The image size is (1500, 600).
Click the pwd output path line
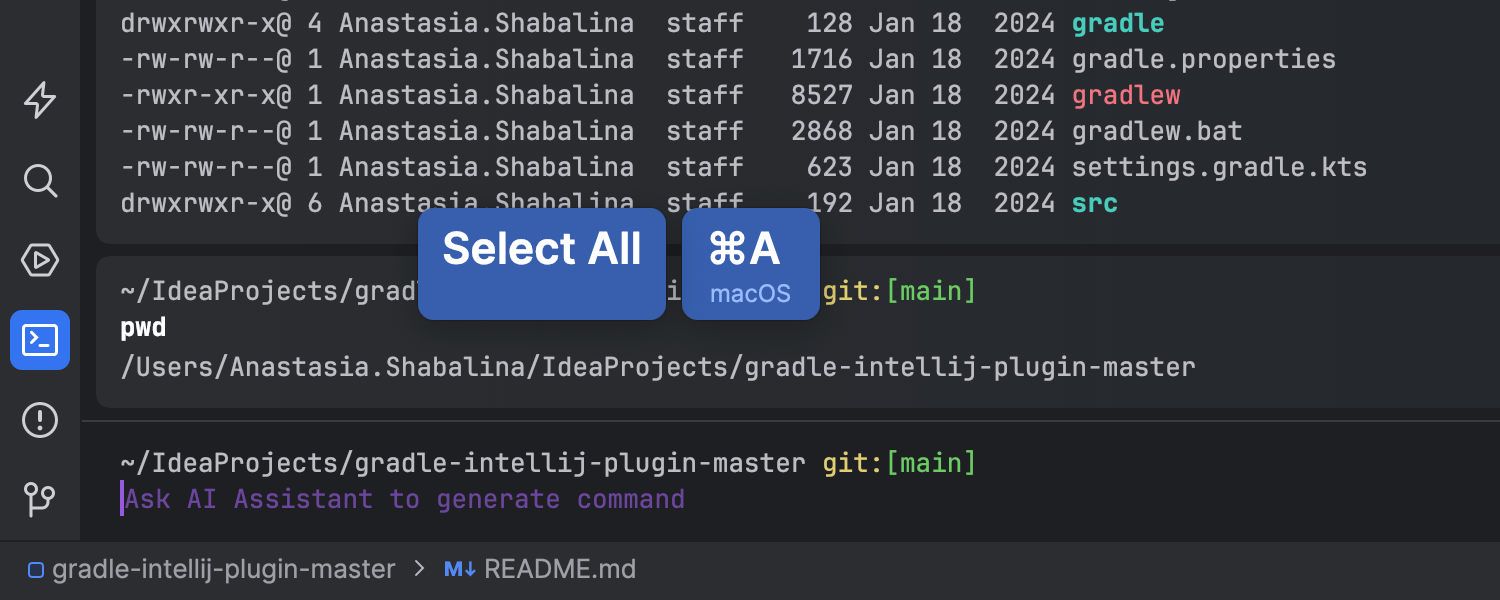657,367
